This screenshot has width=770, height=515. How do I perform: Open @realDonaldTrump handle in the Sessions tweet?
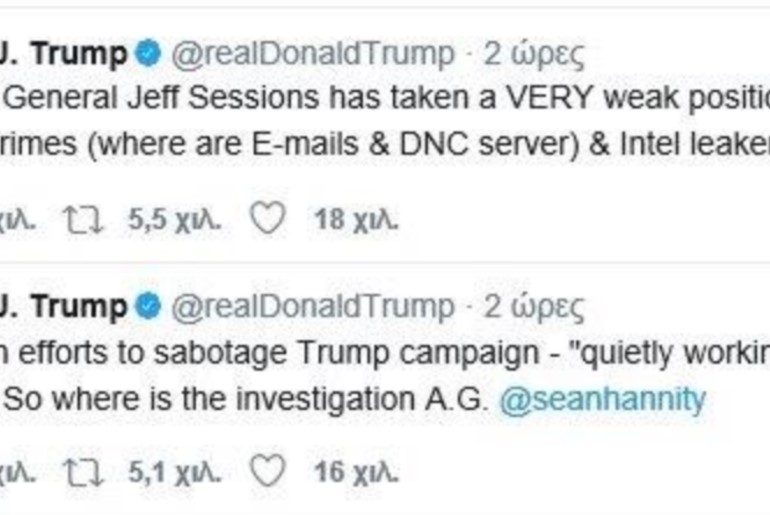click(x=312, y=55)
